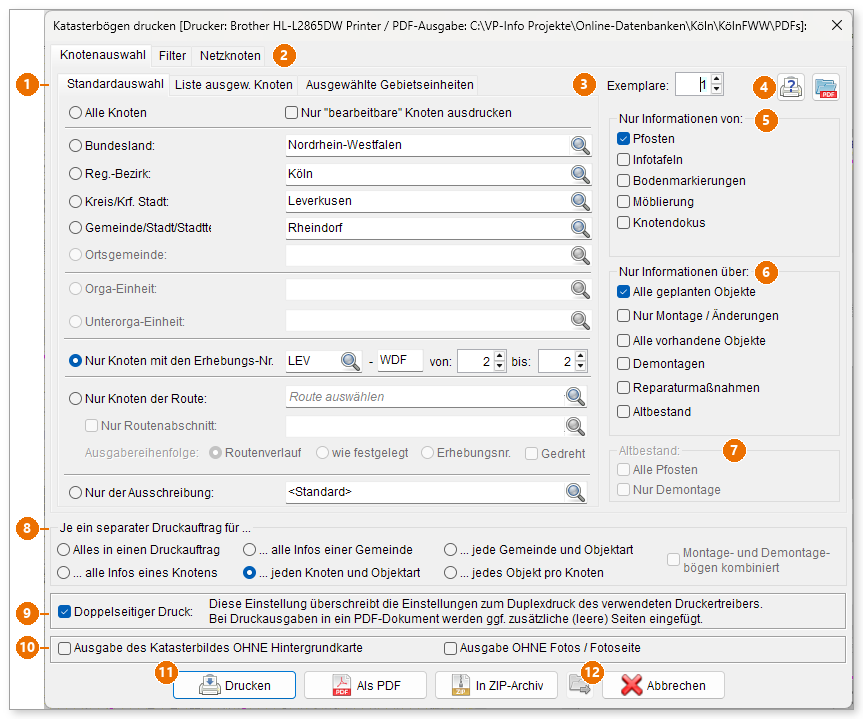The image size is (863, 719).
Task: Switch to Liste ausgew. Knoten tab
Action: click(x=233, y=85)
